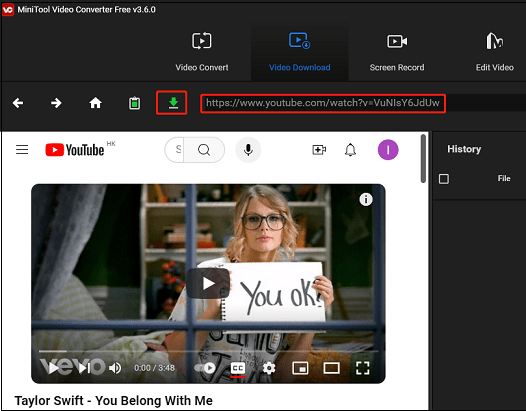Click the back arrow in browser toolbar
Image resolution: width=526 pixels, height=411 pixels.
(x=18, y=103)
